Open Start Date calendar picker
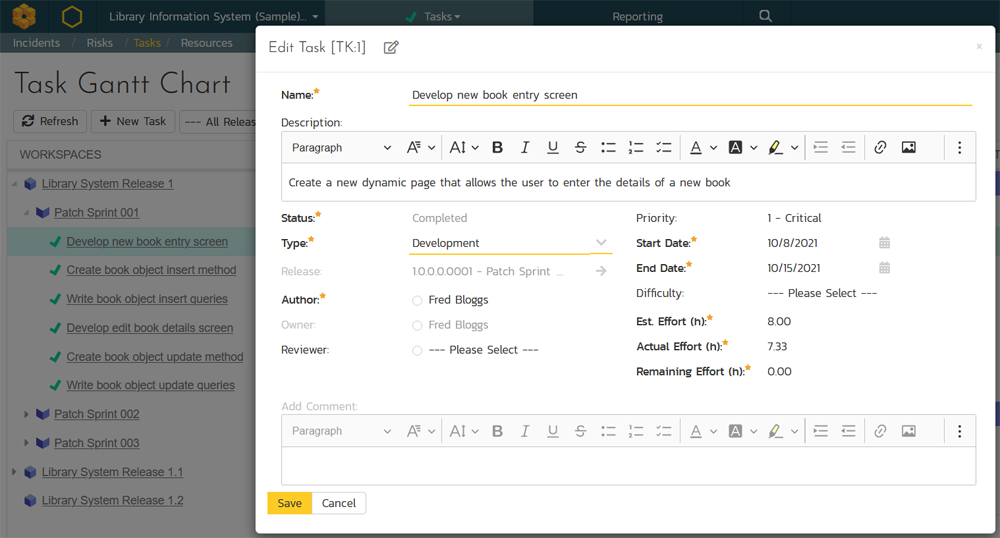Image resolution: width=1000 pixels, height=538 pixels. [x=884, y=243]
